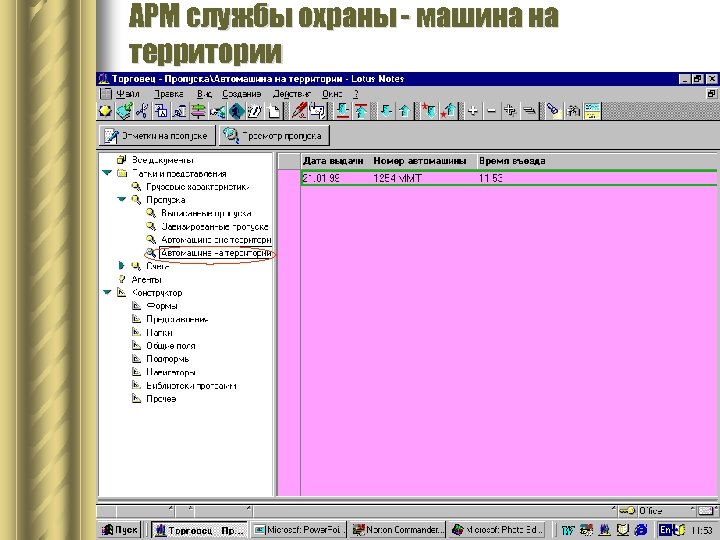This screenshot has height=540, width=720.
Task: Open the Файл menu
Action: coord(127,94)
